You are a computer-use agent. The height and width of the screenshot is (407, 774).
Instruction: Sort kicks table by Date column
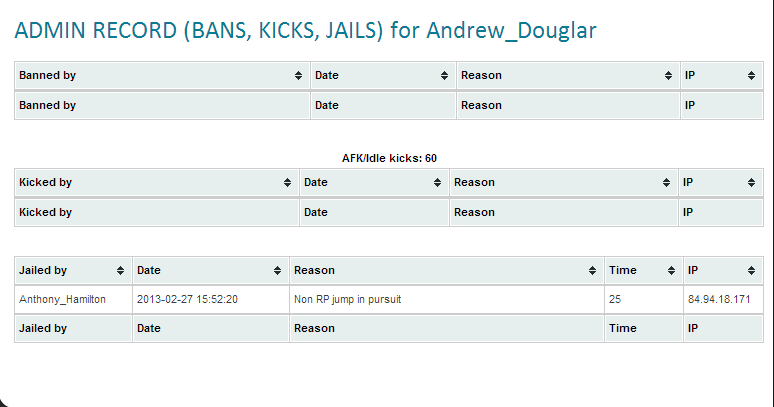point(373,183)
